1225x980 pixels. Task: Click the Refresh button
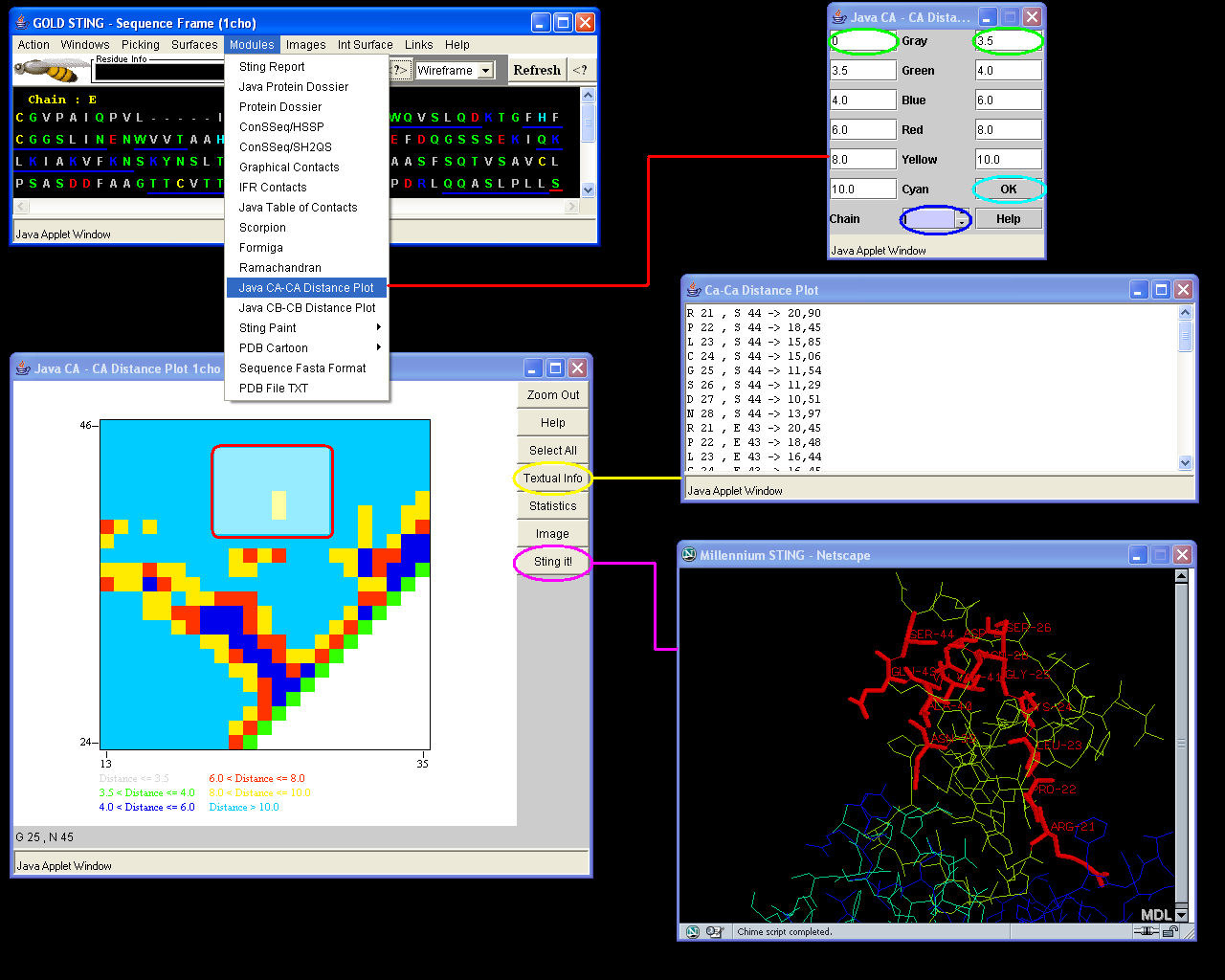coord(537,70)
